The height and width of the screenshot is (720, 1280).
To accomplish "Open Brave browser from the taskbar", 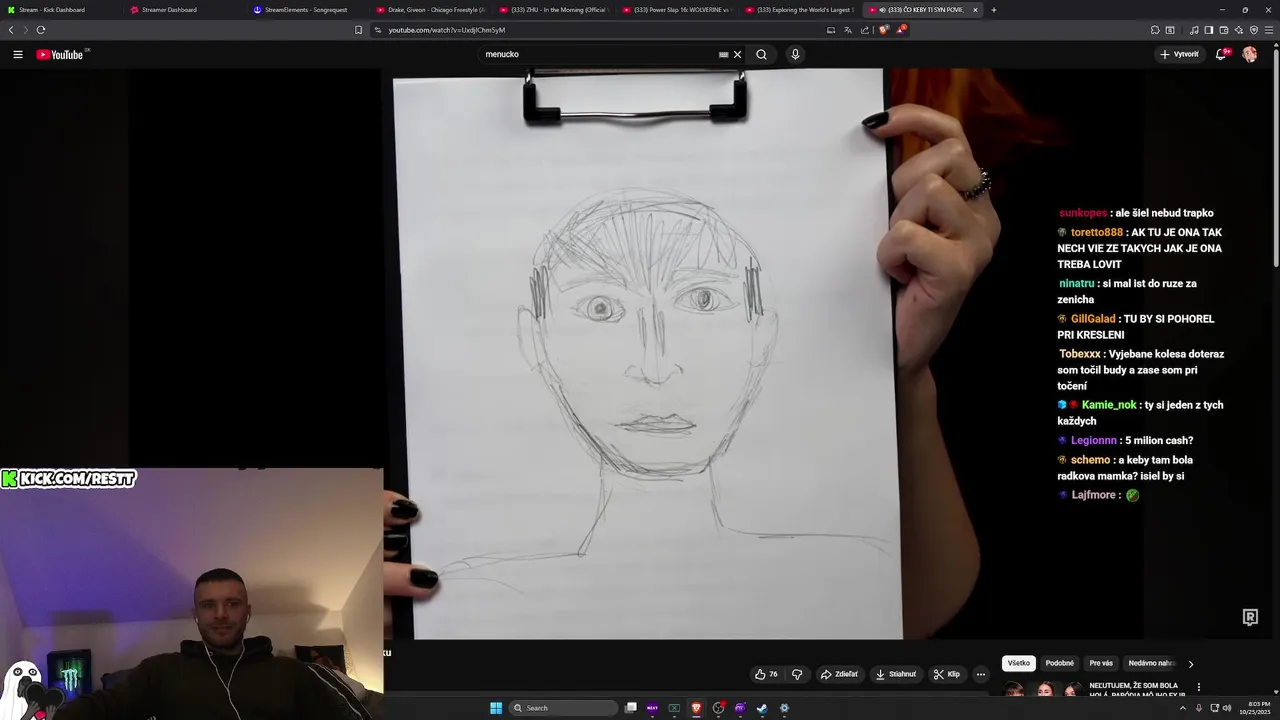I will click(696, 708).
